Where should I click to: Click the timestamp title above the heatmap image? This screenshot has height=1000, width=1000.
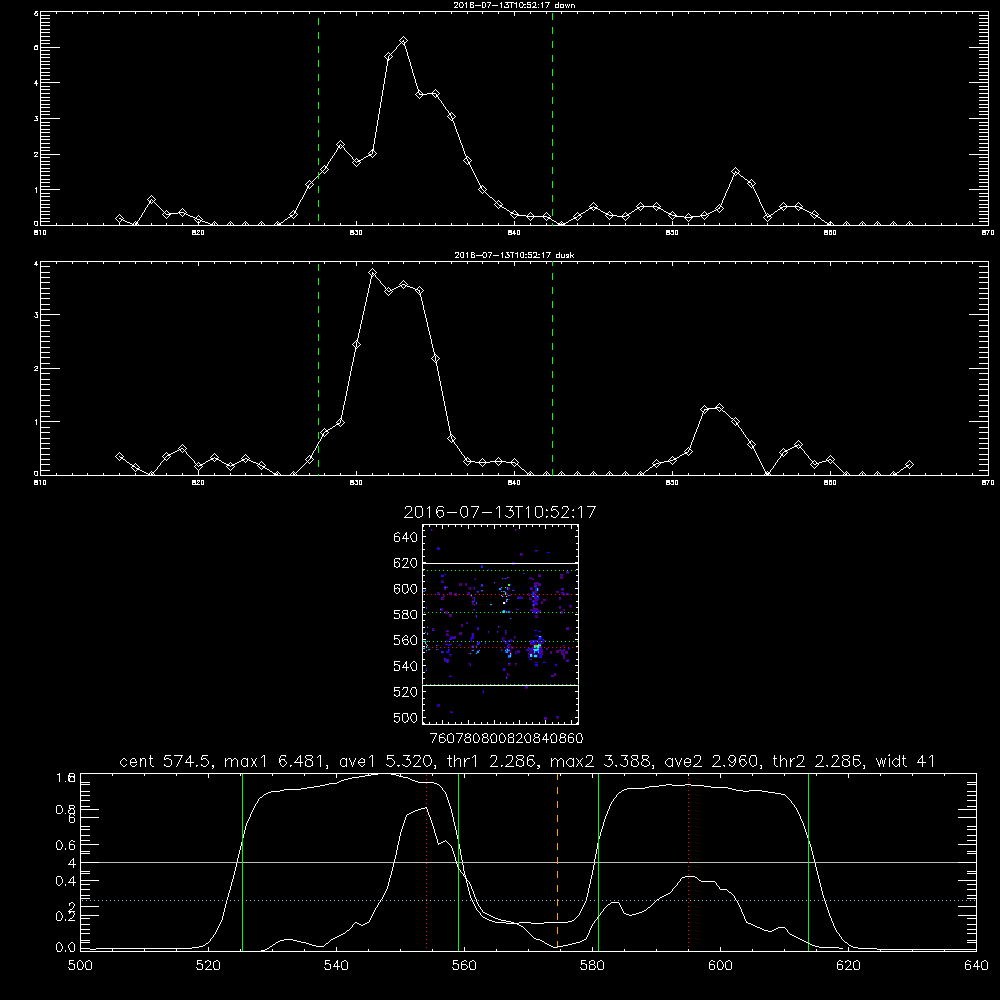[499, 512]
